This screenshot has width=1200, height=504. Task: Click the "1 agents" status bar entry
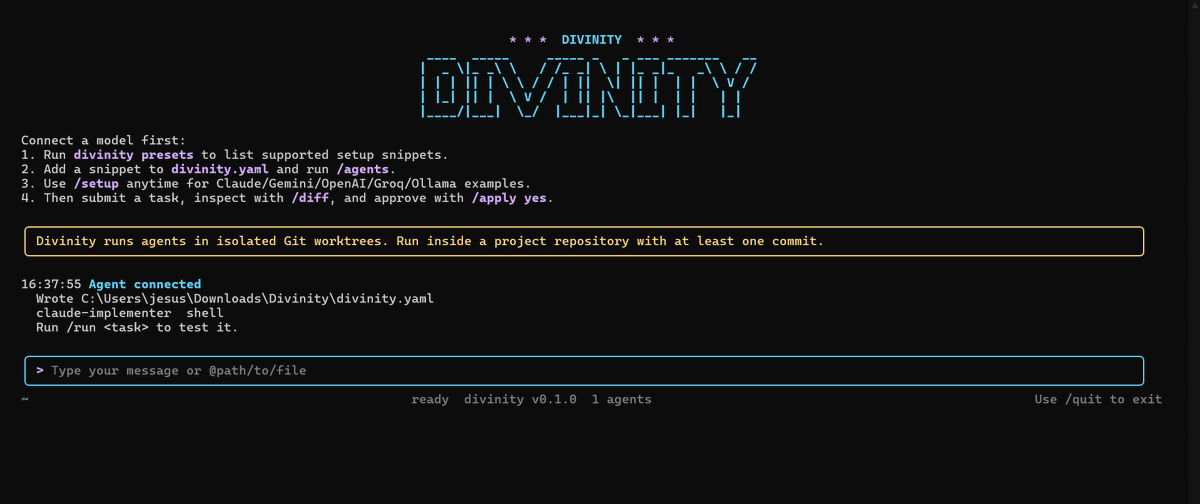tap(621, 399)
